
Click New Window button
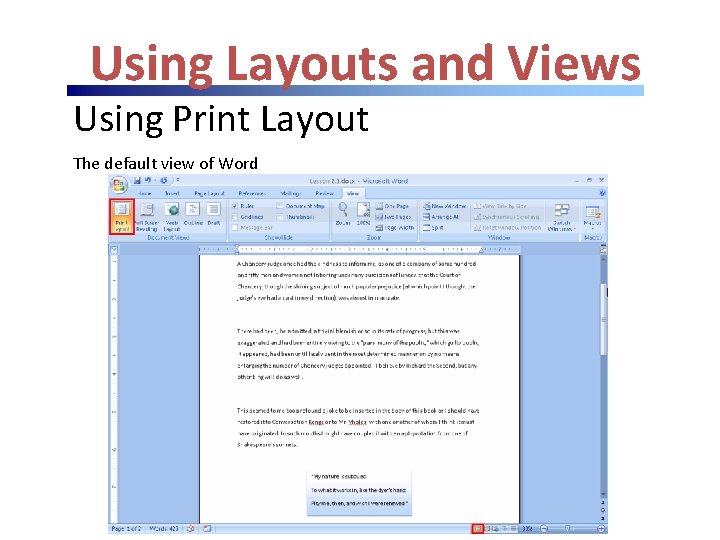(x=444, y=206)
